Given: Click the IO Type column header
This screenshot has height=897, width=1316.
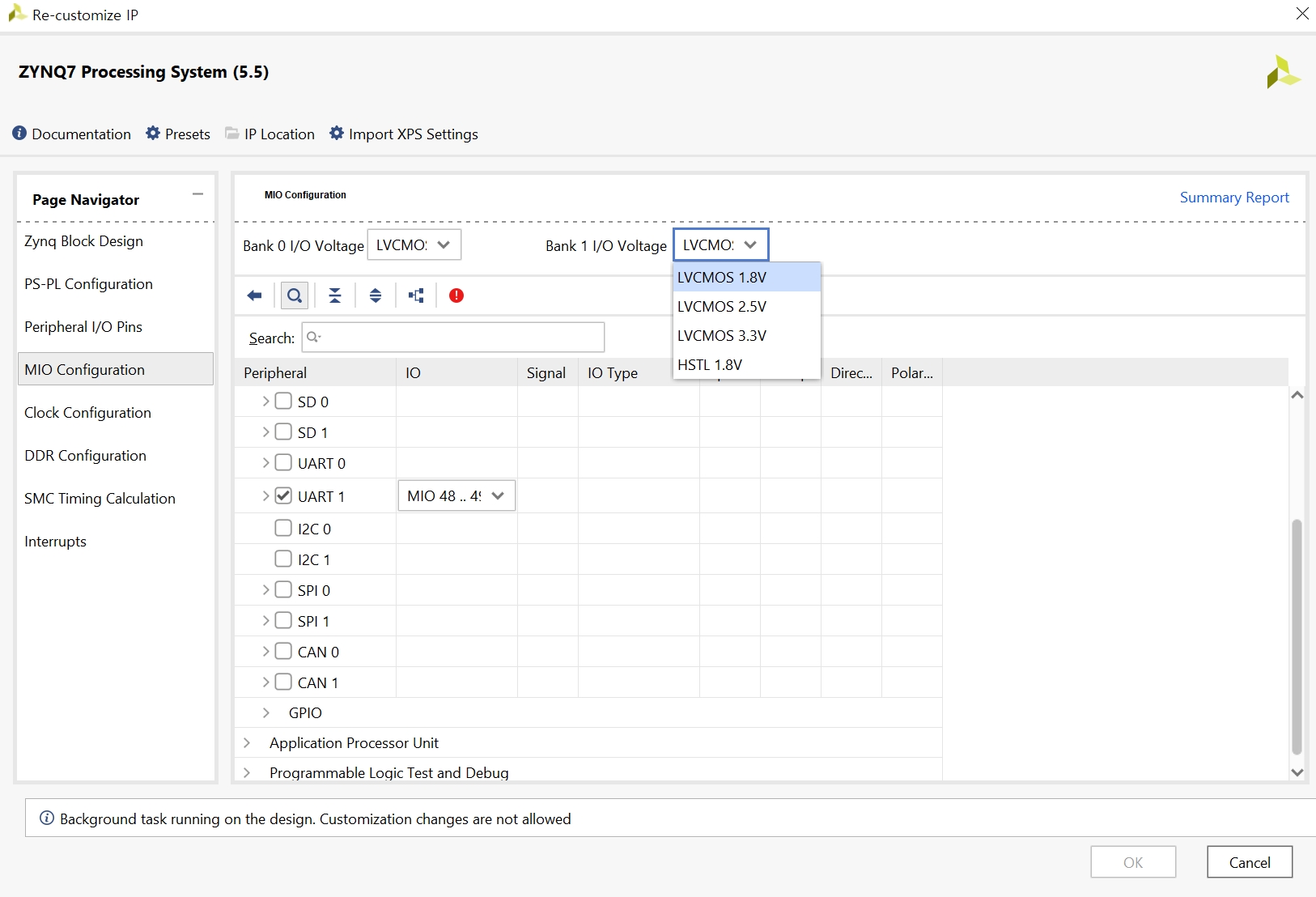Looking at the screenshot, I should [639, 372].
